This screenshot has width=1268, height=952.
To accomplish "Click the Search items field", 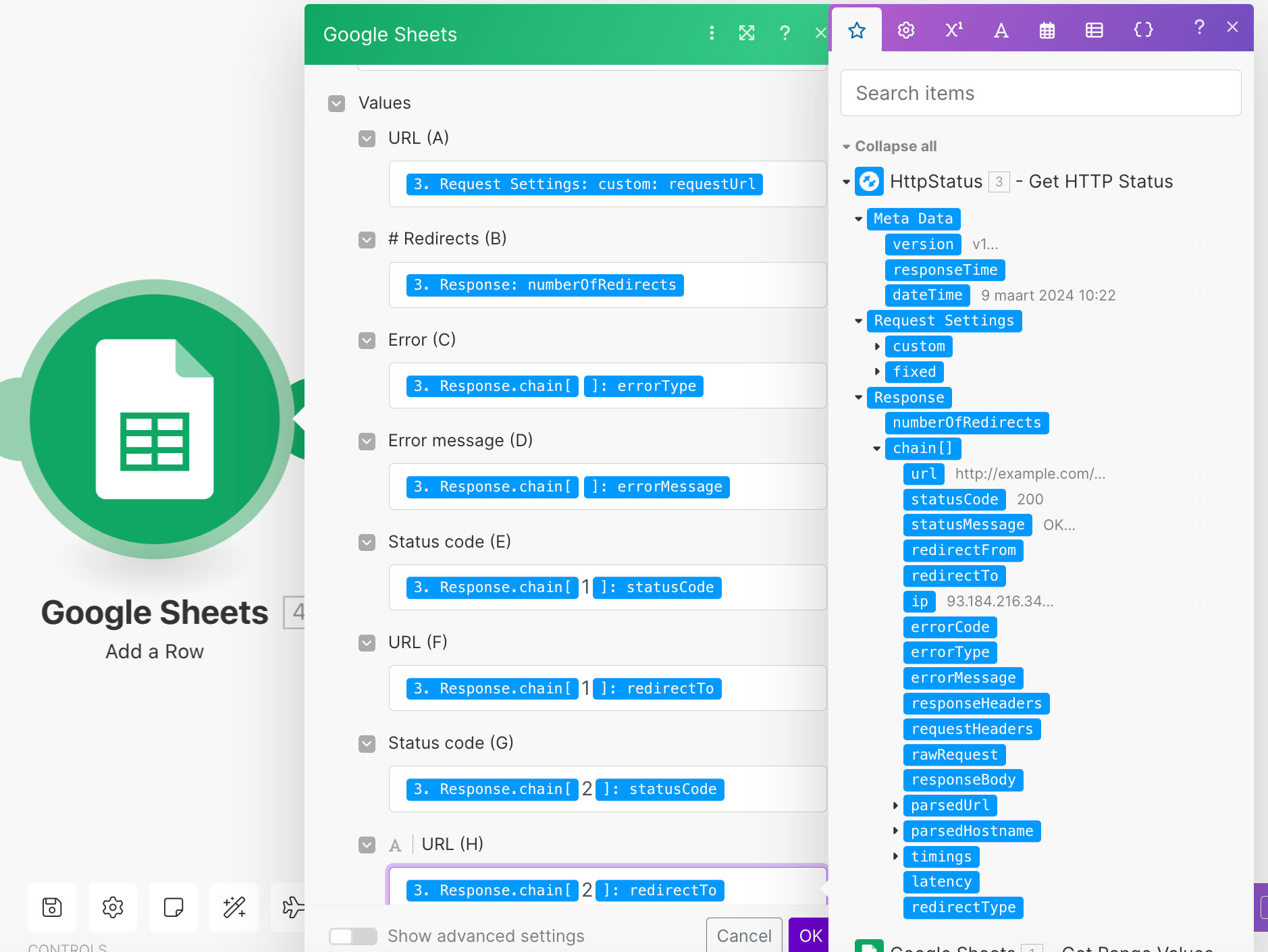I will (x=1040, y=93).
